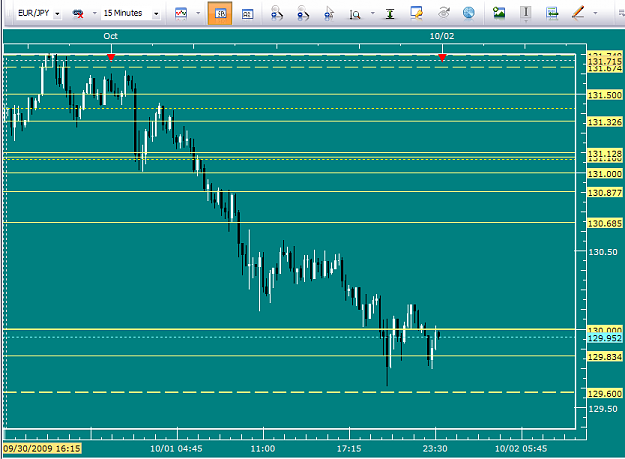Click the 131.128 price level label

pos(605,153)
